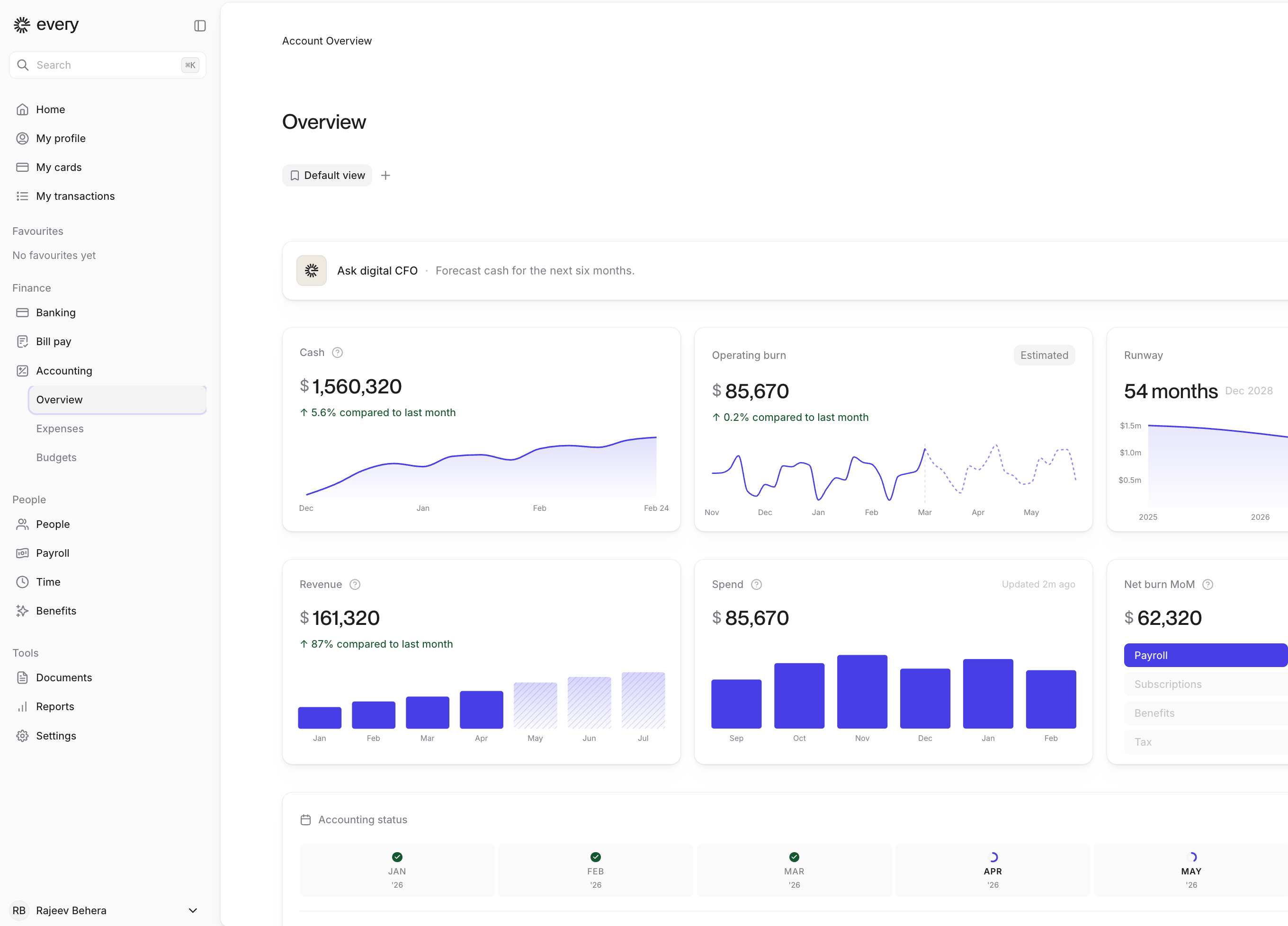The width and height of the screenshot is (1288, 926).
Task: Click the $161,320 revenue value
Action: [340, 618]
